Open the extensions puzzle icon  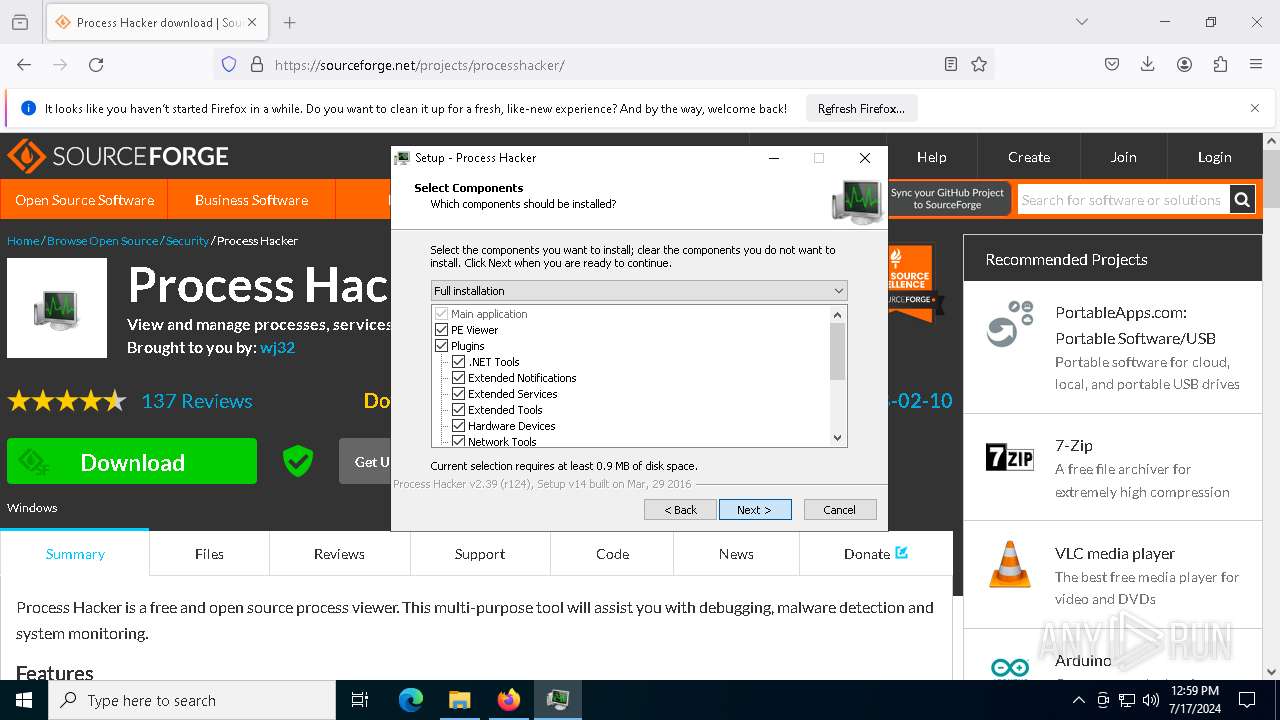(1220, 64)
